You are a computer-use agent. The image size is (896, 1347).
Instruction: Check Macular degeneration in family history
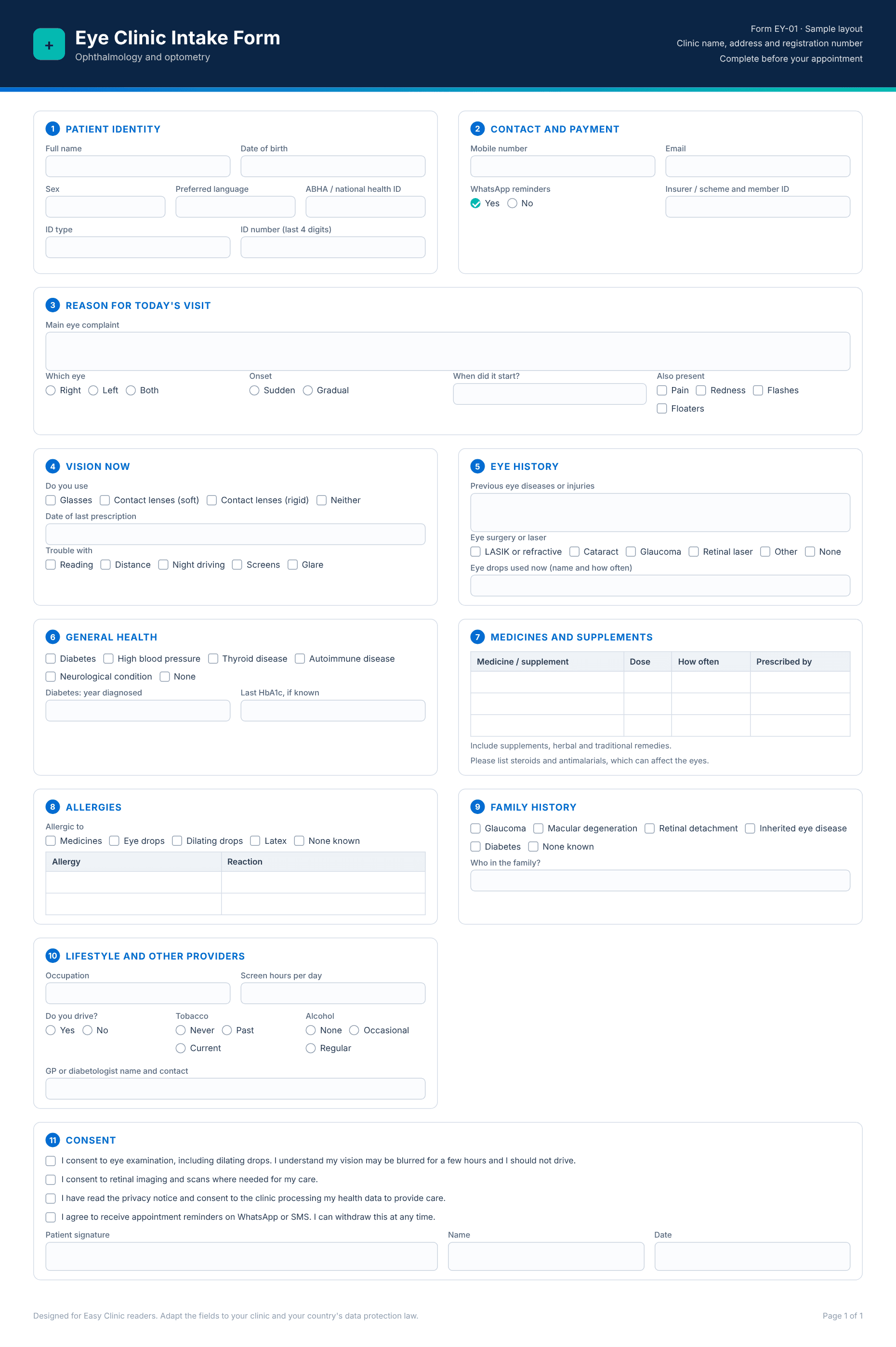tap(538, 828)
